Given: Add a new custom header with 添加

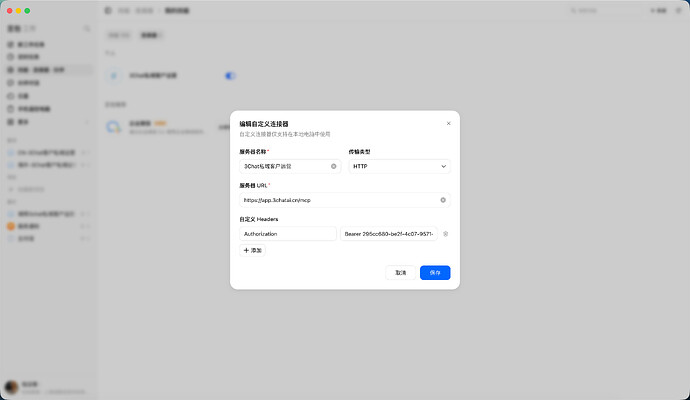Looking at the screenshot, I should (x=252, y=250).
